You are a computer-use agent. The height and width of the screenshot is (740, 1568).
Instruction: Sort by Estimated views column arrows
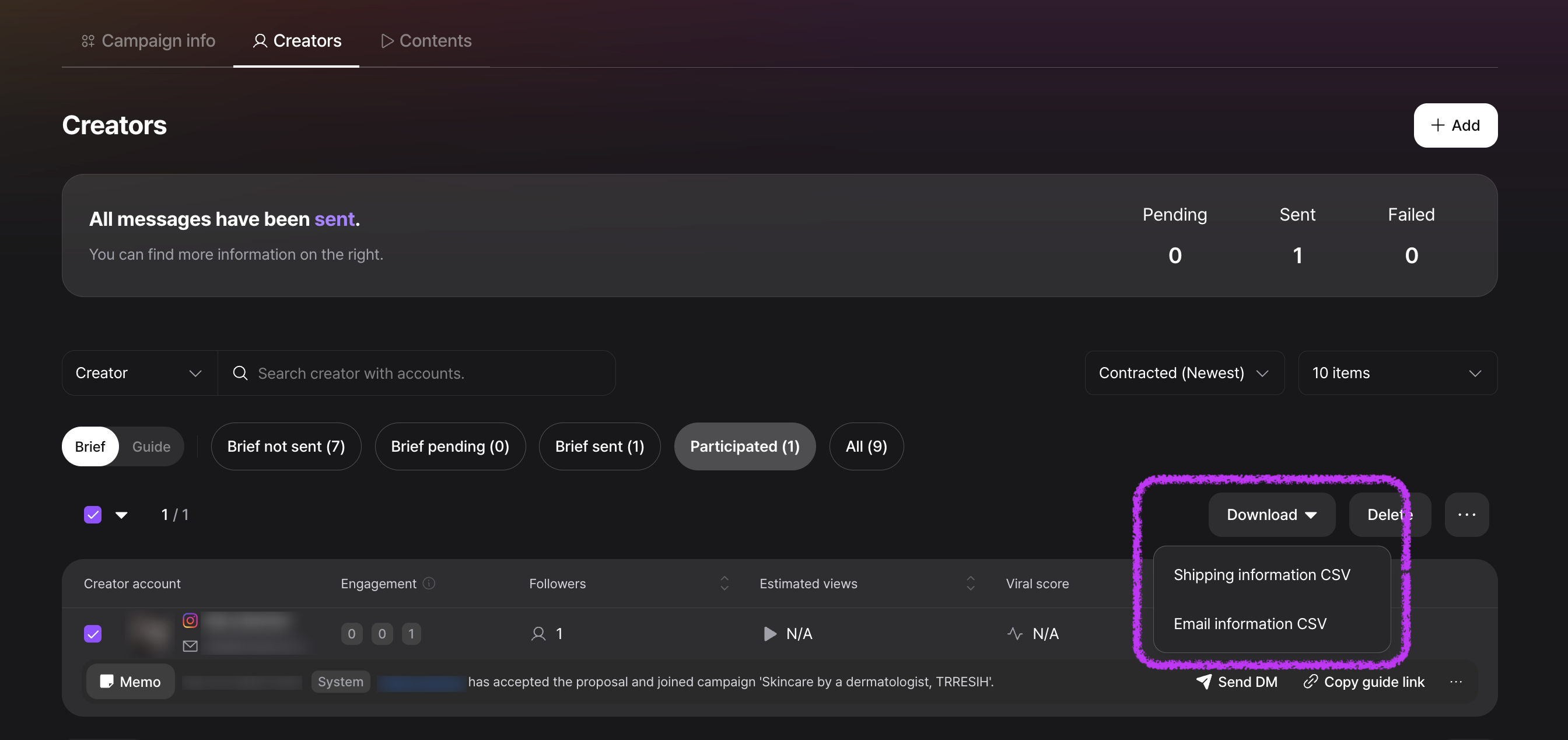tap(970, 584)
